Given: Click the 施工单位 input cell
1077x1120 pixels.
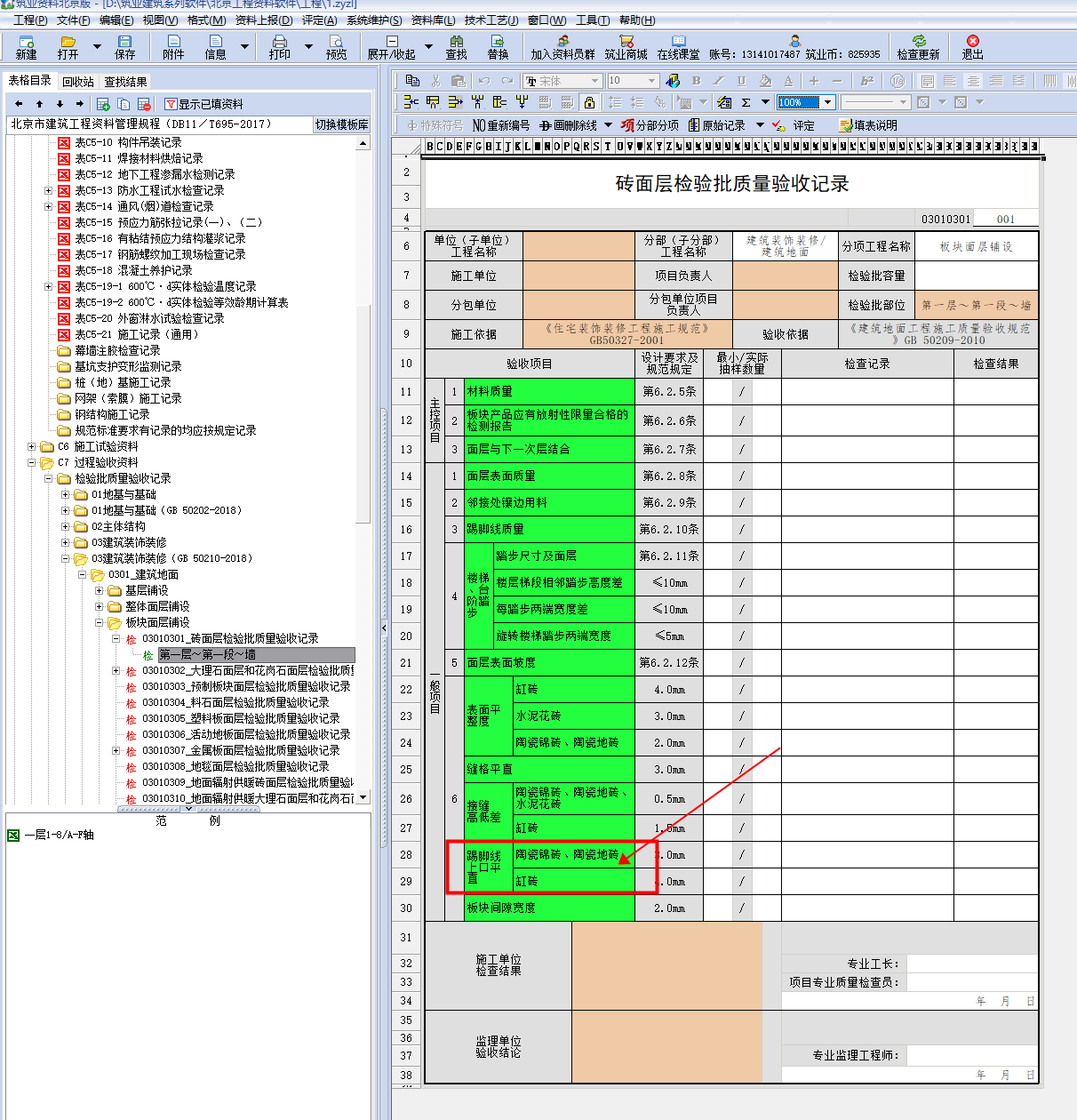Looking at the screenshot, I should [578, 276].
